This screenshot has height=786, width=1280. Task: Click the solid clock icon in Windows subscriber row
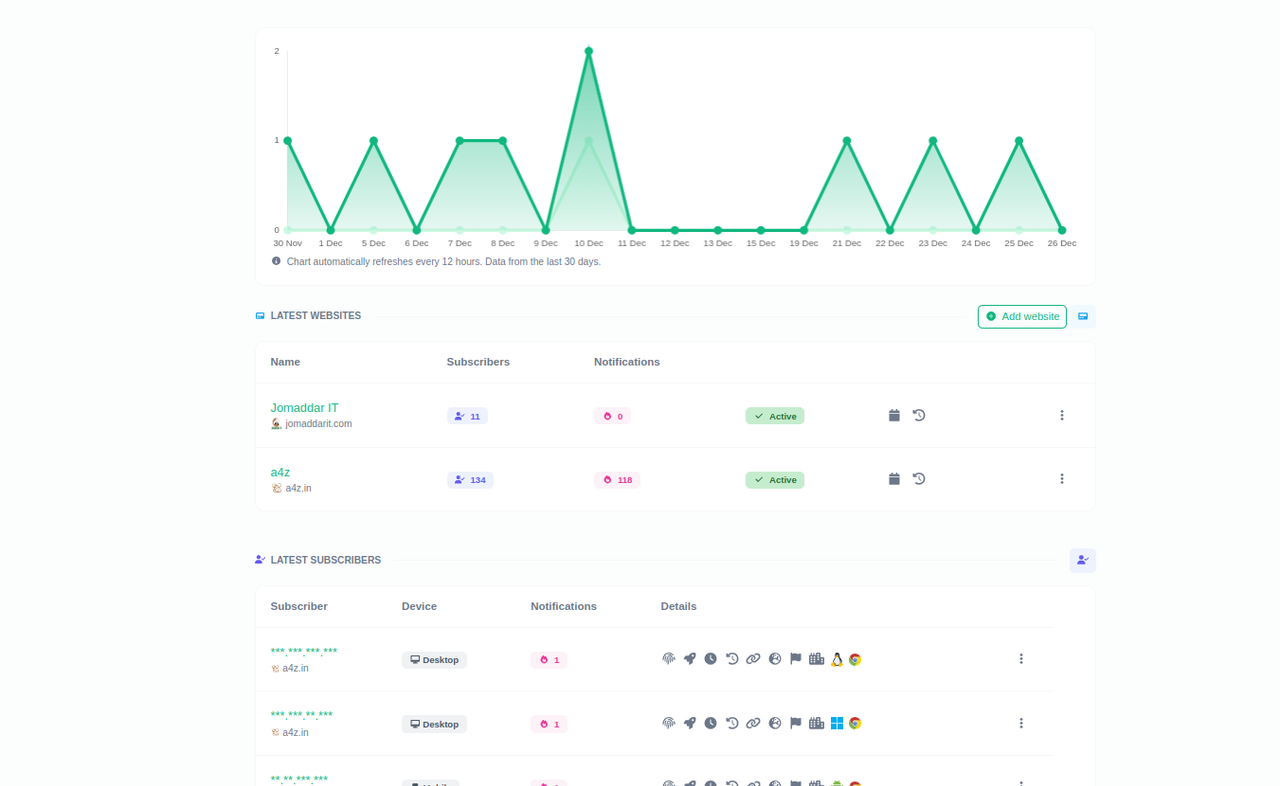click(x=711, y=723)
